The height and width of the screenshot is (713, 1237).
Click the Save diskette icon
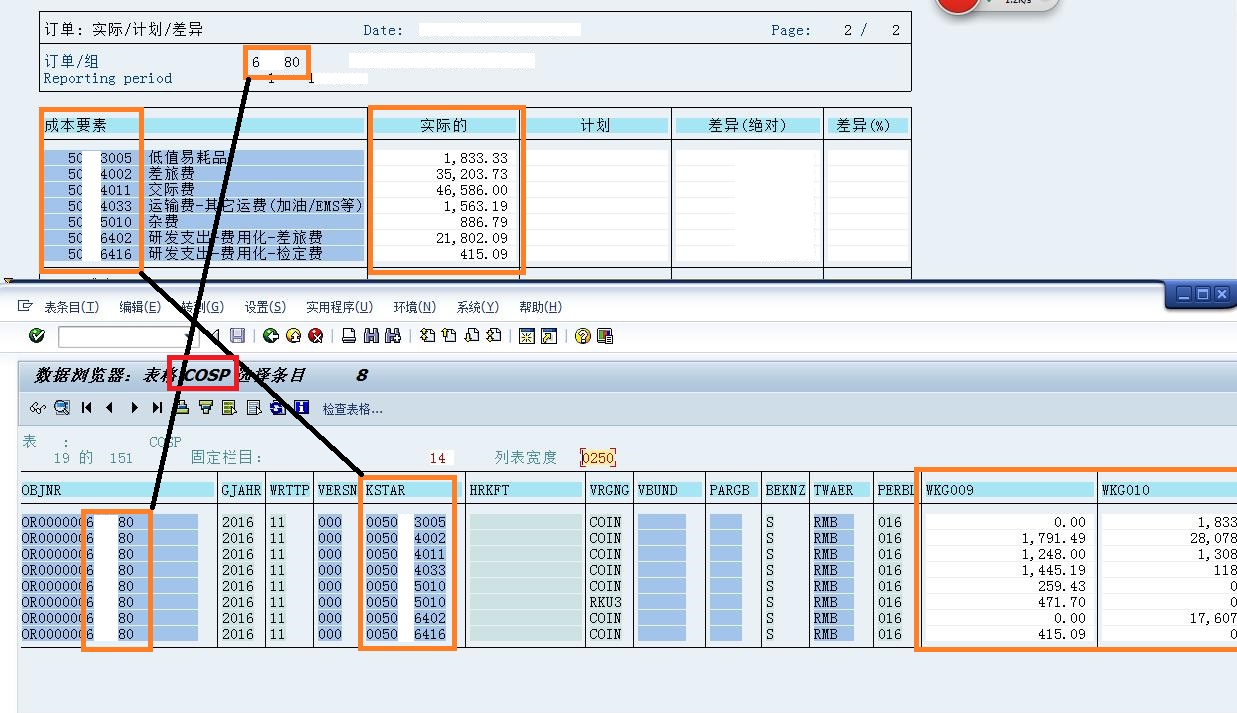click(237, 336)
